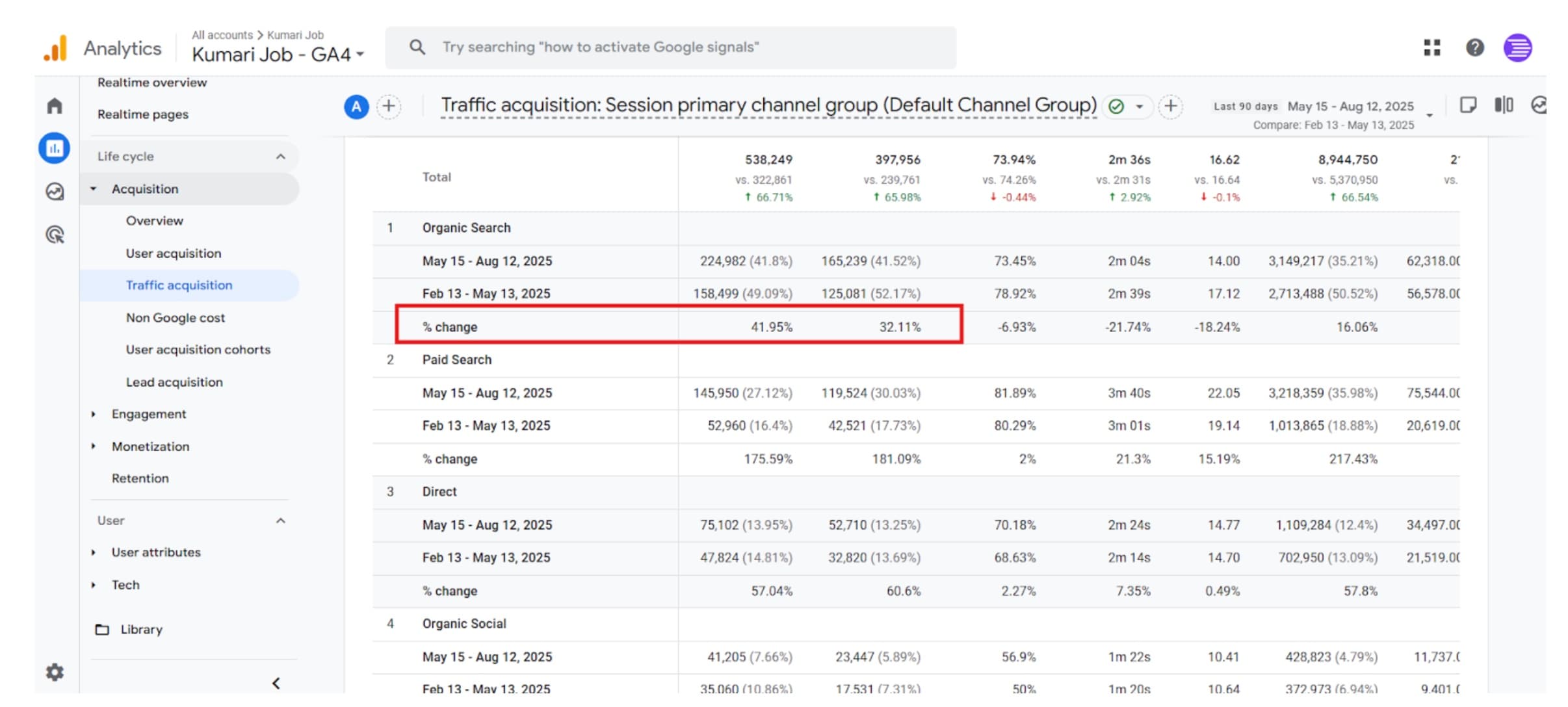Collapse the Acquisition section
This screenshot has width=1568, height=707.
(94, 188)
